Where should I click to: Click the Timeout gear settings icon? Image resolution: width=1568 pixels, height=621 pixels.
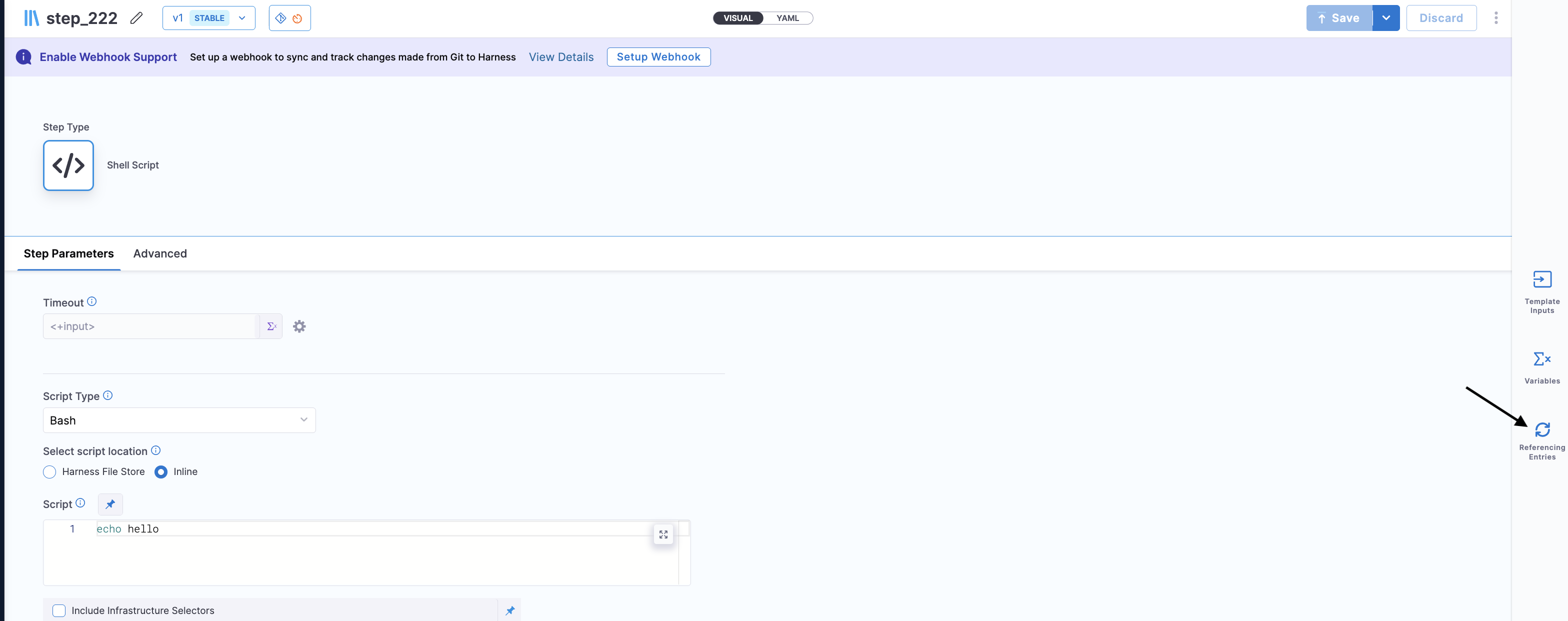(299, 326)
